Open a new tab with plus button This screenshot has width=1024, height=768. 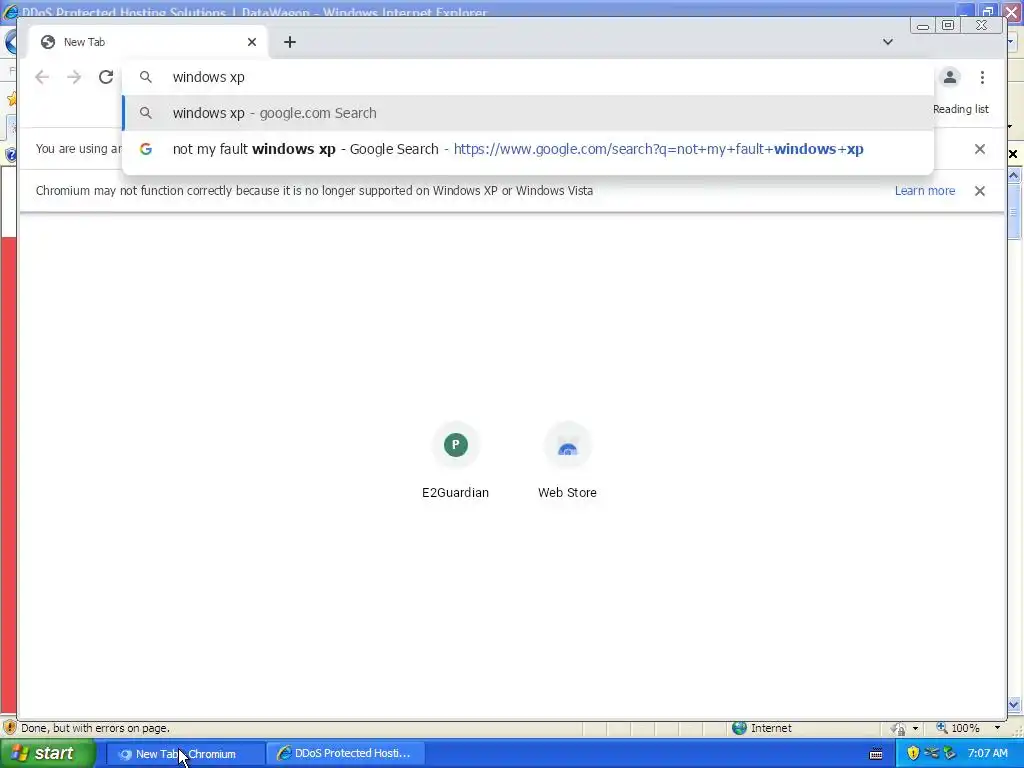tap(290, 42)
